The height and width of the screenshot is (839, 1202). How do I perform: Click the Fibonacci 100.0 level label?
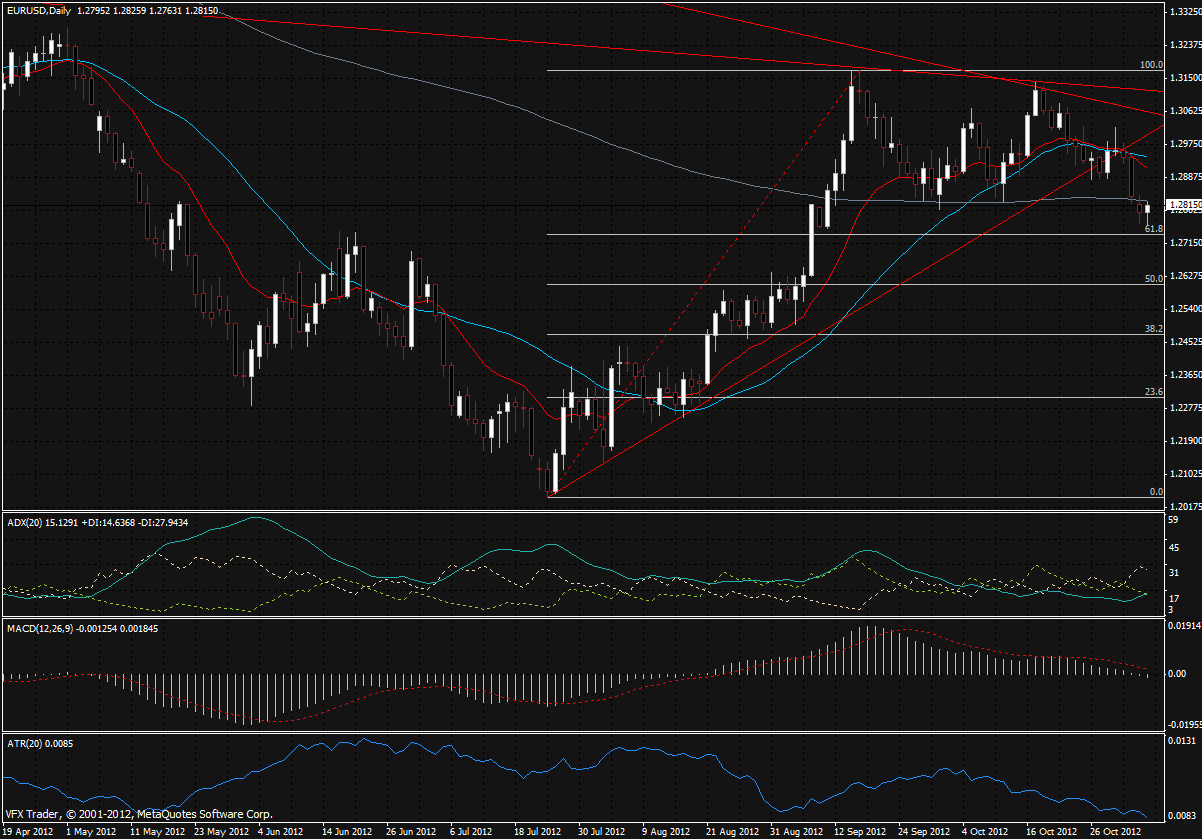point(1151,64)
